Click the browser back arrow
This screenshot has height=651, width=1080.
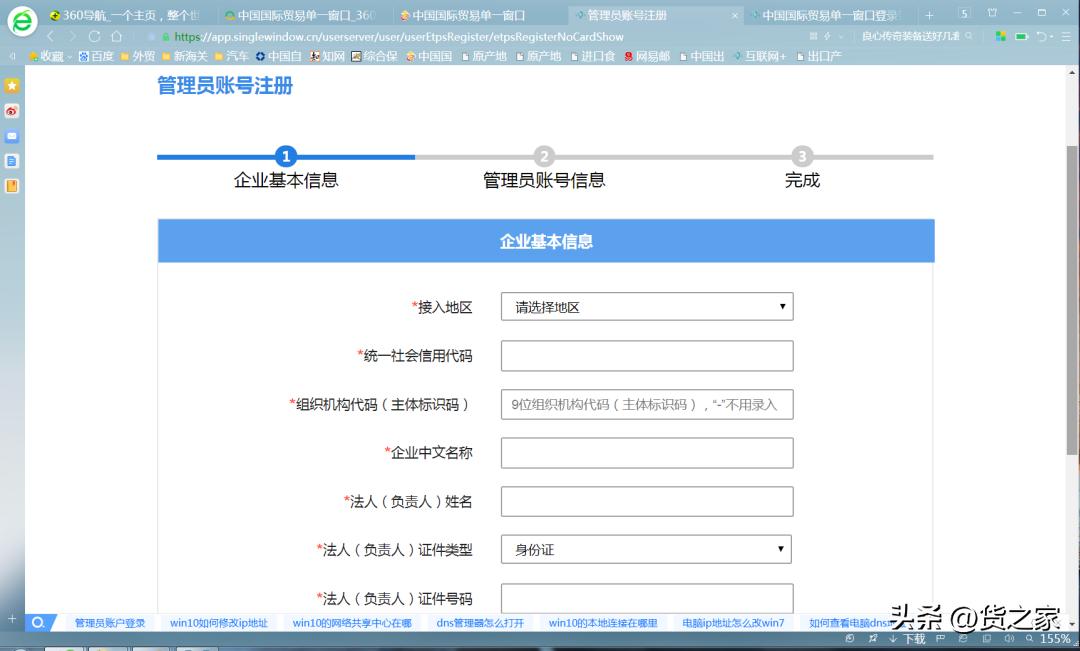(x=51, y=35)
